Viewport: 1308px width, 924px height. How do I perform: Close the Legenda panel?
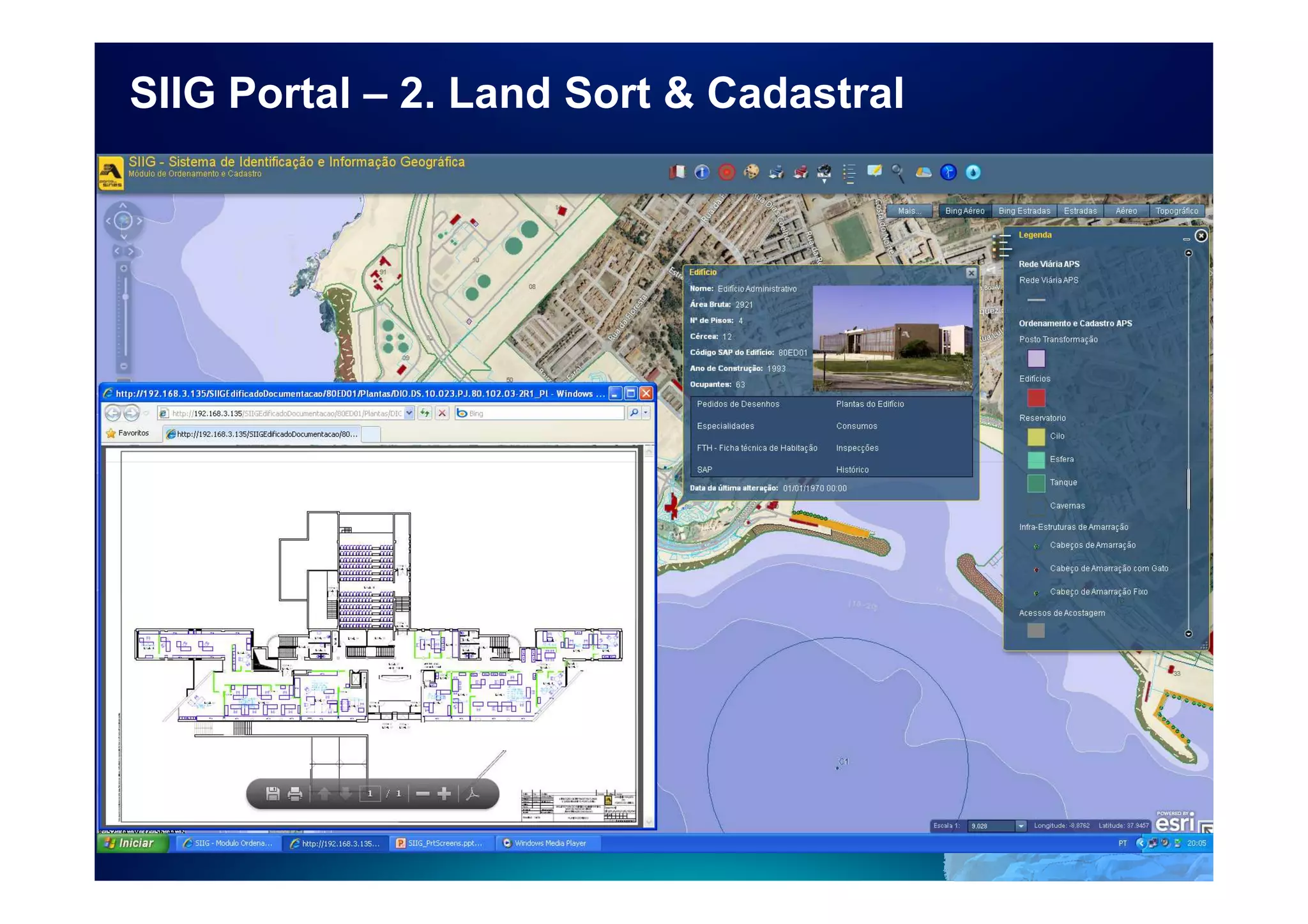click(1201, 236)
